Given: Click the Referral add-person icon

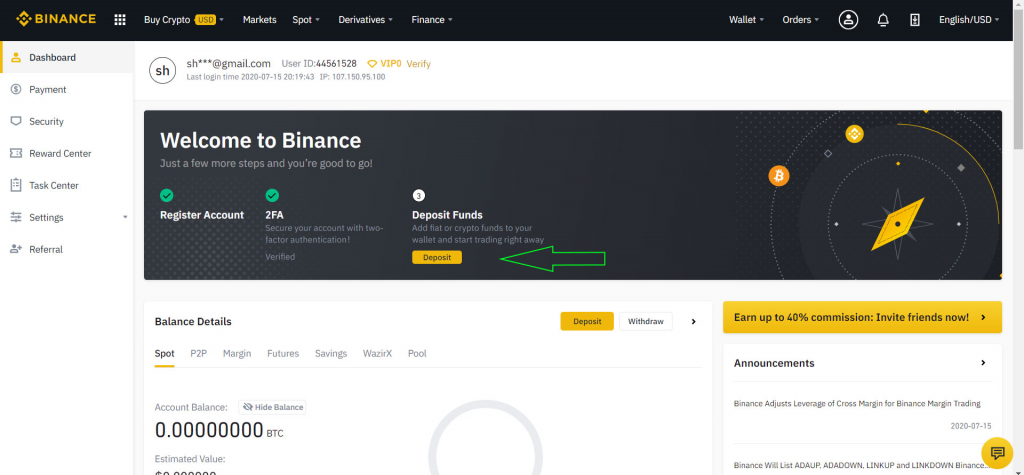Looking at the screenshot, I should (x=16, y=250).
